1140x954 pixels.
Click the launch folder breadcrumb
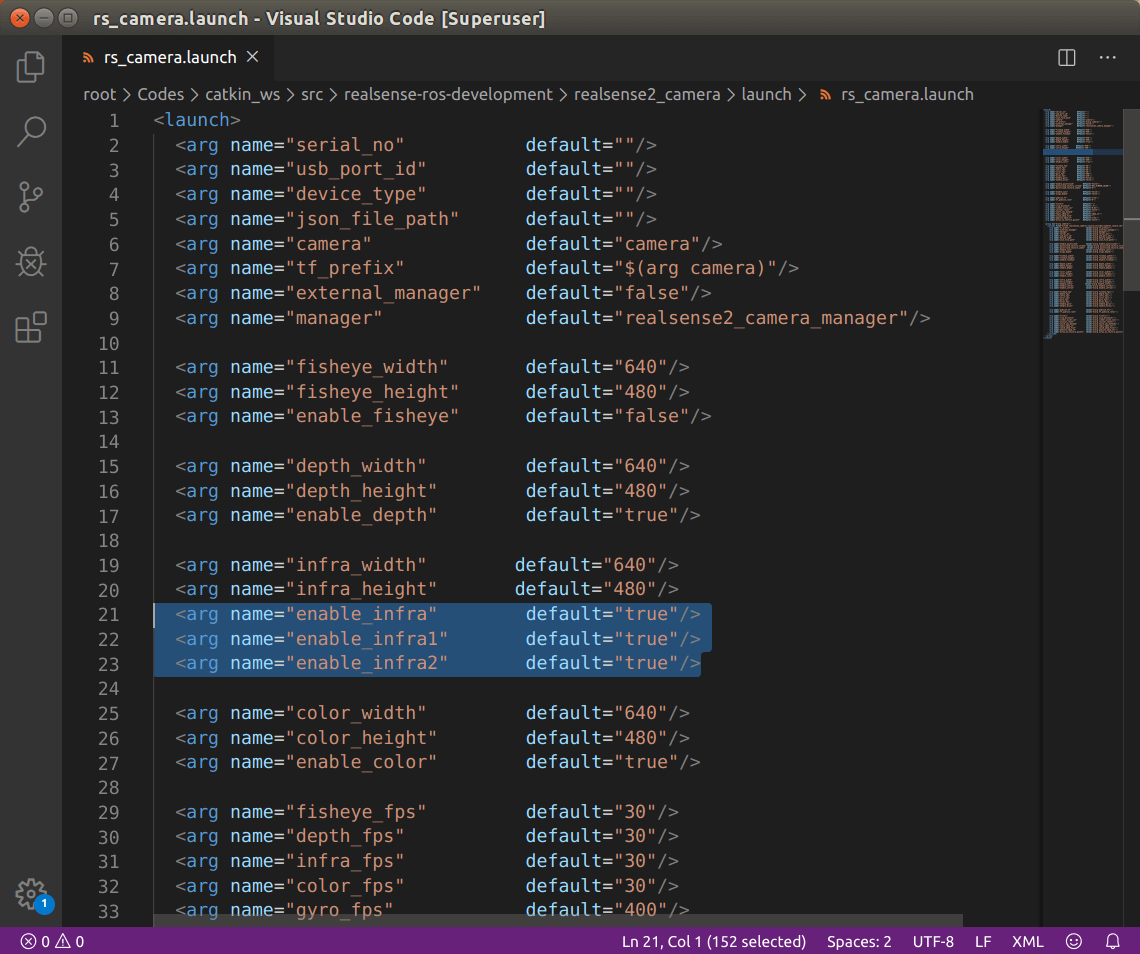click(766, 95)
